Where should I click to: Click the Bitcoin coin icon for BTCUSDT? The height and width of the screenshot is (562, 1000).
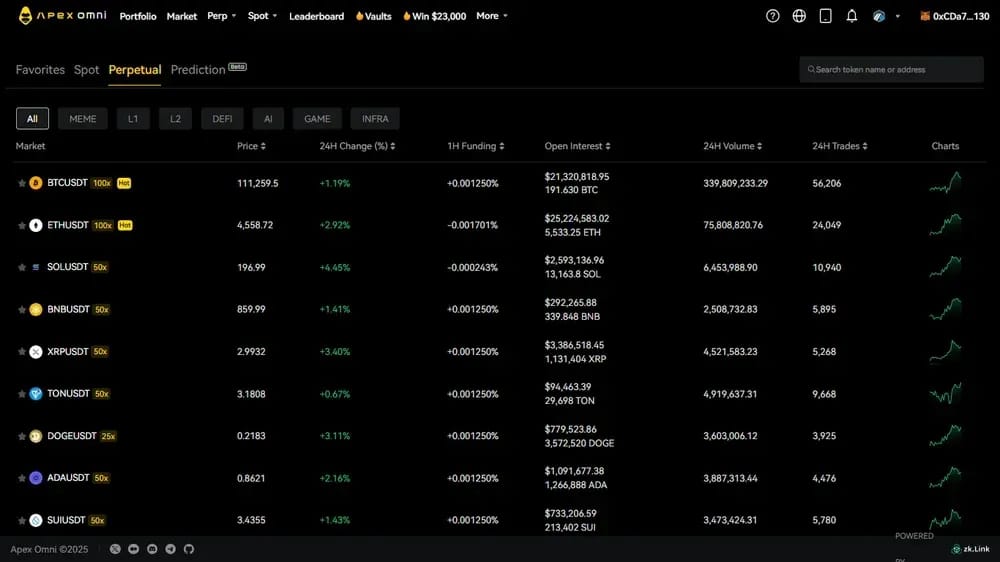(x=36, y=183)
